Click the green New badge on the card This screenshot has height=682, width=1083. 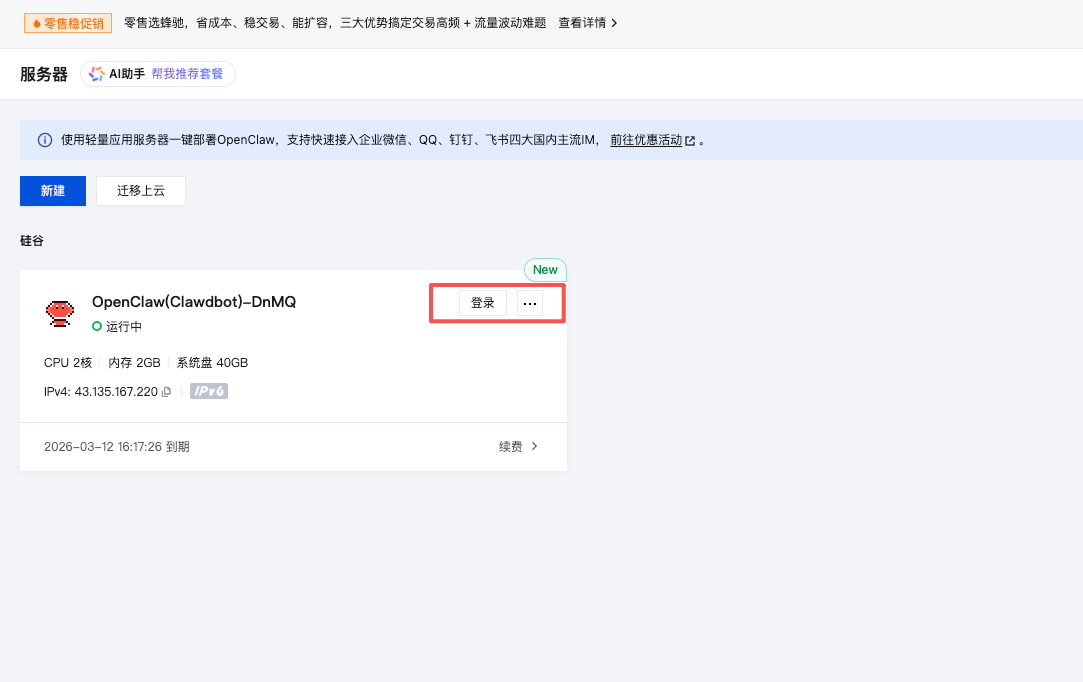pyautogui.click(x=545, y=270)
